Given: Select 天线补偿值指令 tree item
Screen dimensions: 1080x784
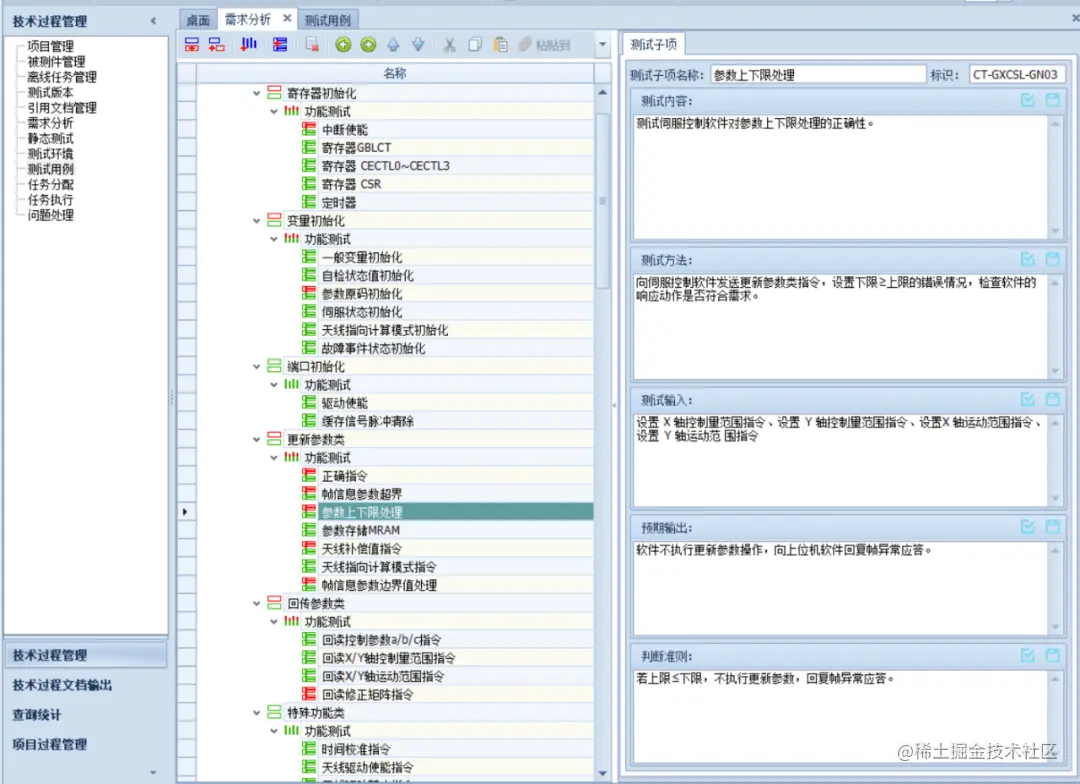Looking at the screenshot, I should click(x=362, y=548).
